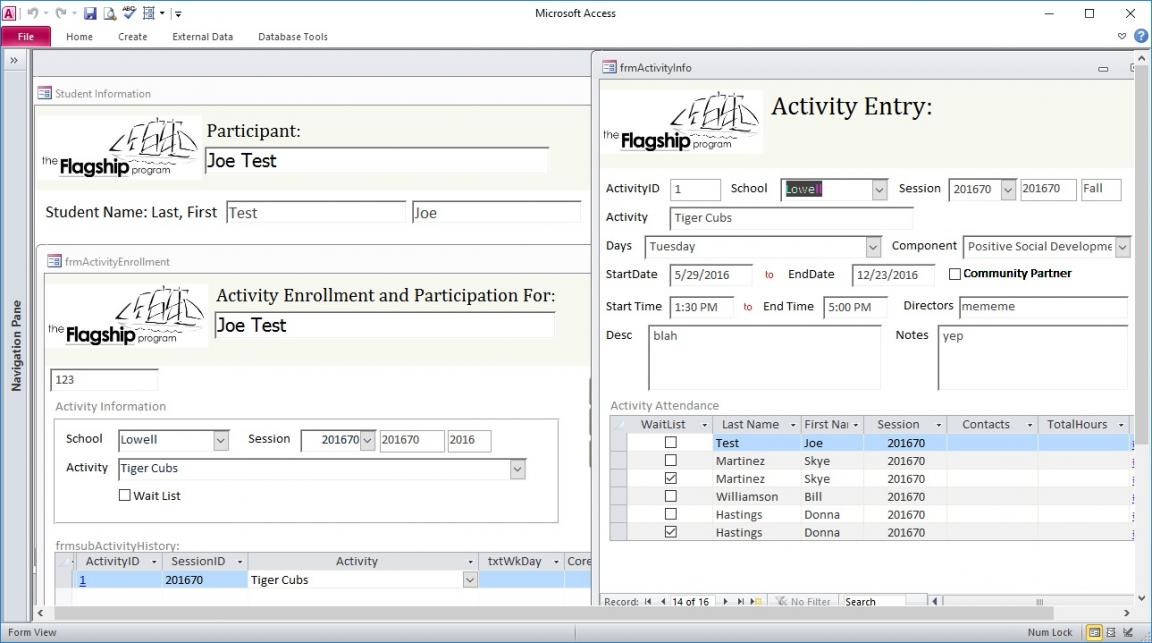Uncheck WaitList for last Hastings Donna row
The width and height of the screenshot is (1152, 643).
point(670,532)
